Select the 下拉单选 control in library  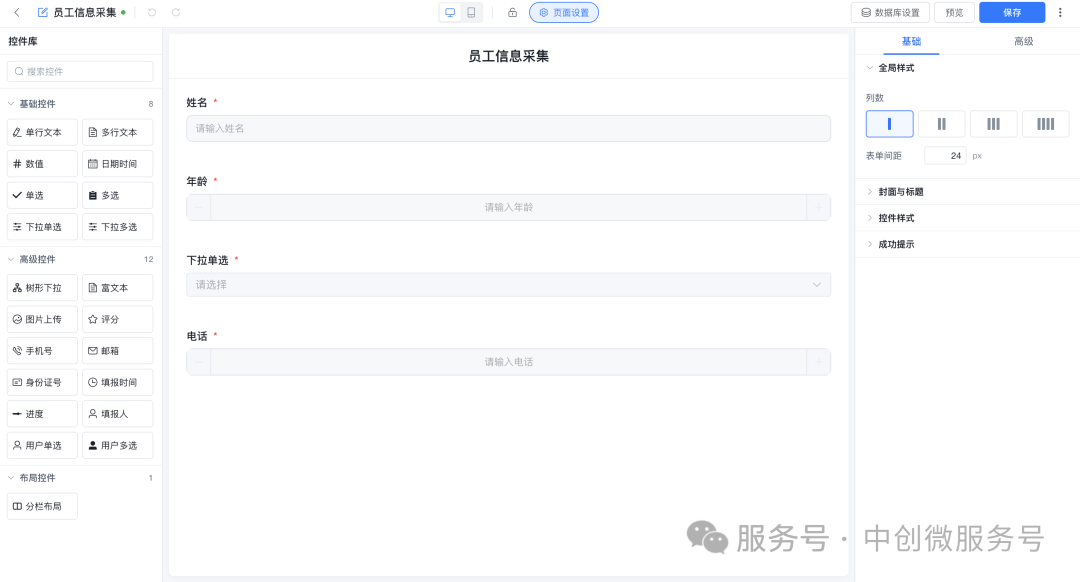point(42,227)
